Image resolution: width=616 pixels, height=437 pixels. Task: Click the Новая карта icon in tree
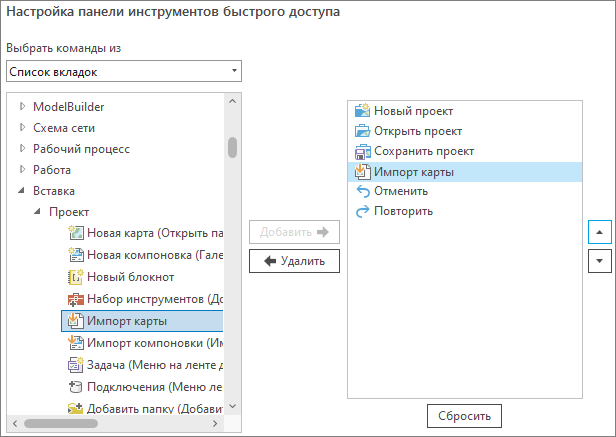[x=75, y=233]
